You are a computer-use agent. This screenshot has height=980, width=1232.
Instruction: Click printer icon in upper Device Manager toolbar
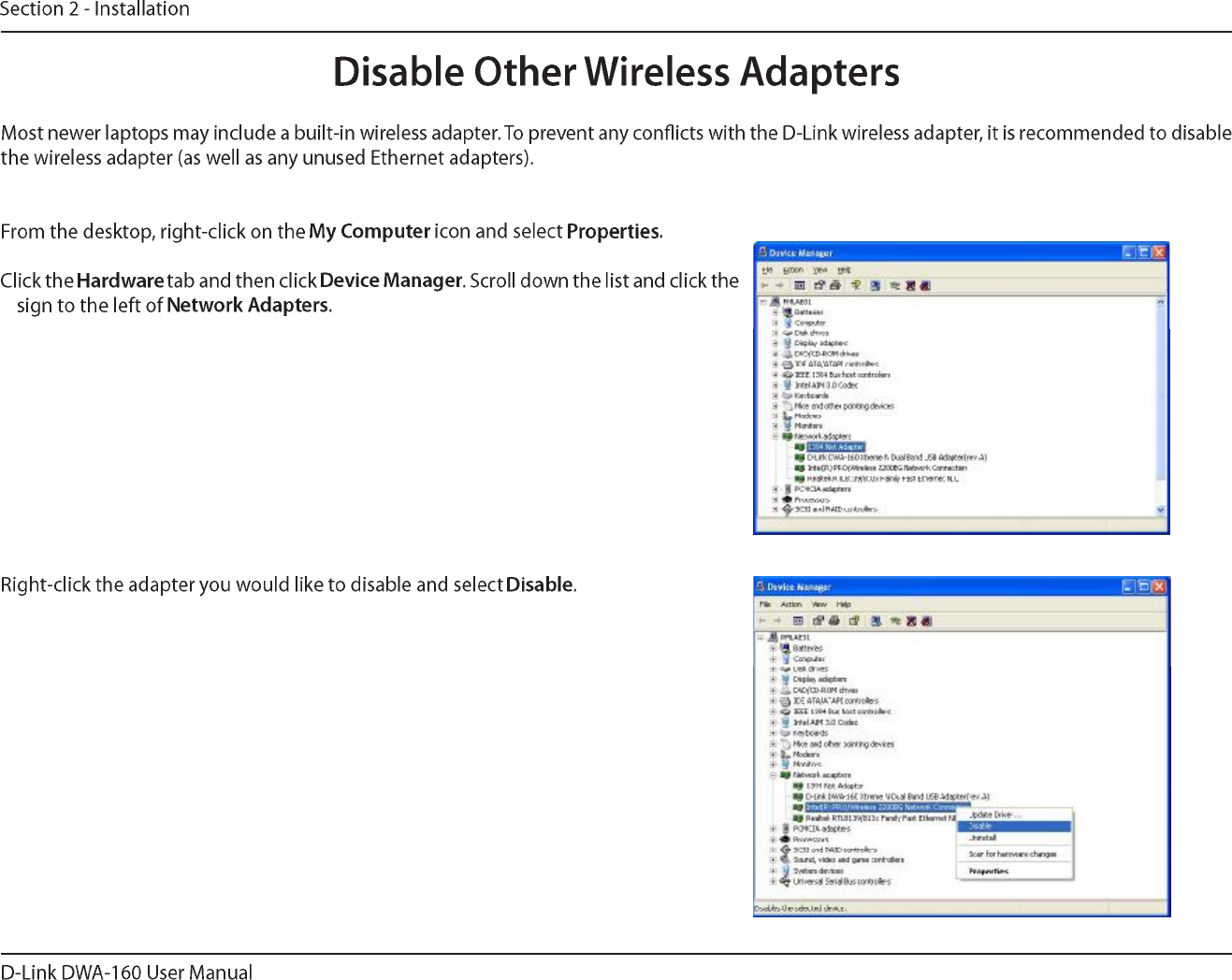[x=835, y=285]
